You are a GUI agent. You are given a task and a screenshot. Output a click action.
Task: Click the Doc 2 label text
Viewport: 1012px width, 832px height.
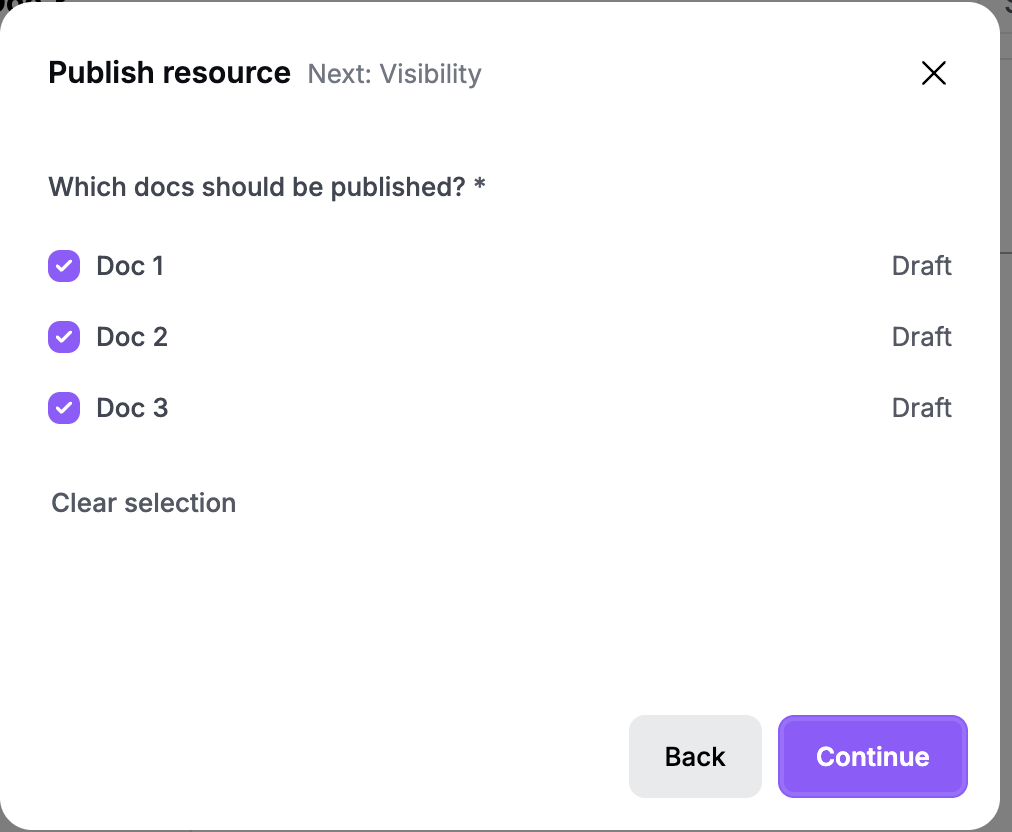[132, 337]
